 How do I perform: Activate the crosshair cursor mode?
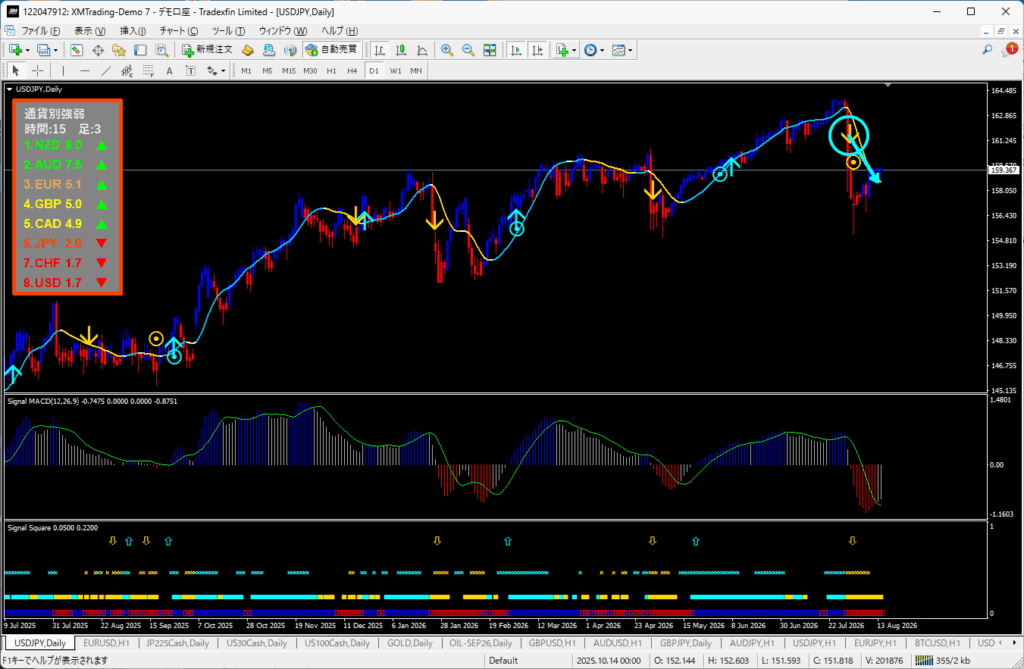(38, 71)
